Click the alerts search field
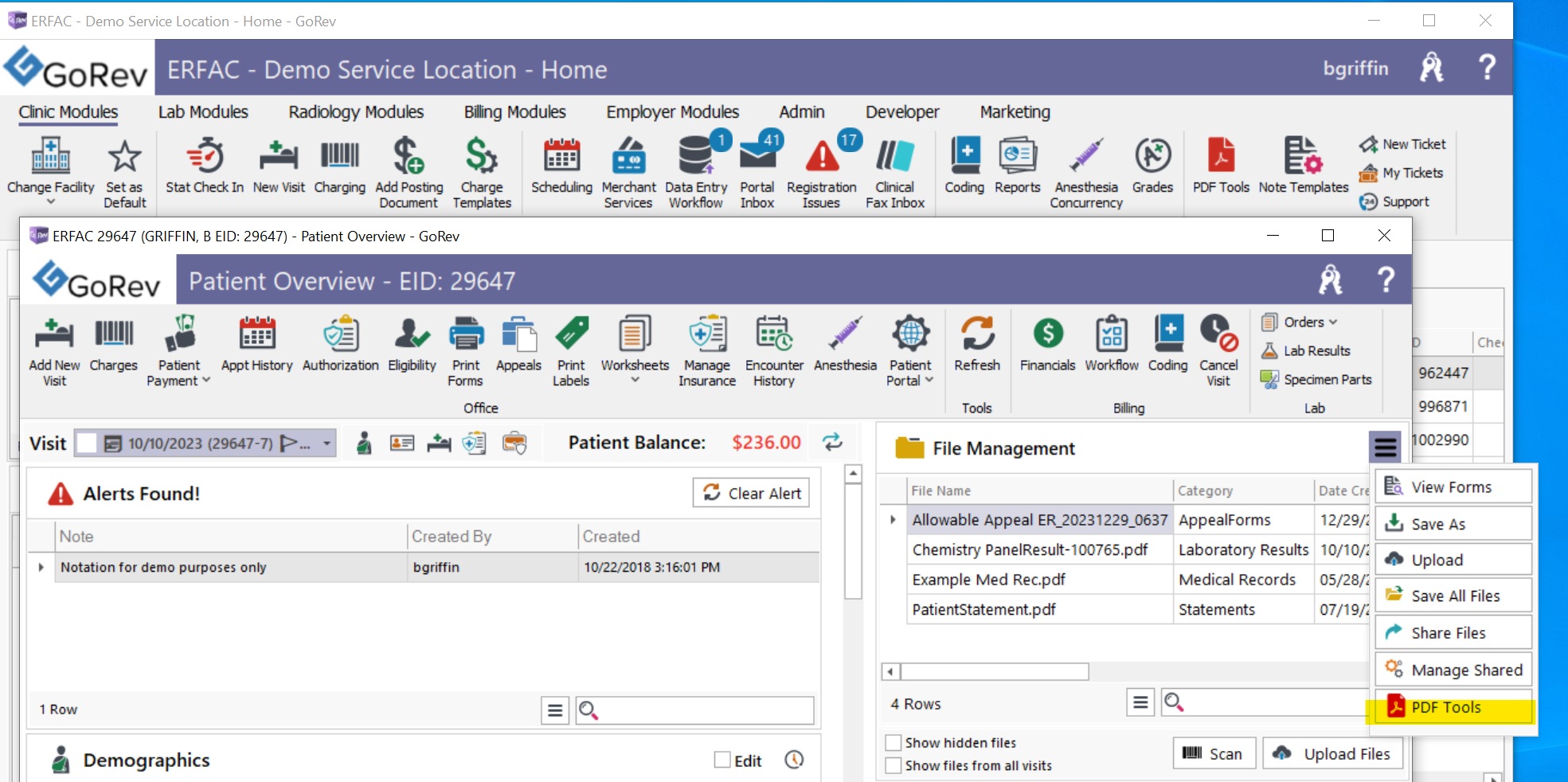 click(x=695, y=710)
